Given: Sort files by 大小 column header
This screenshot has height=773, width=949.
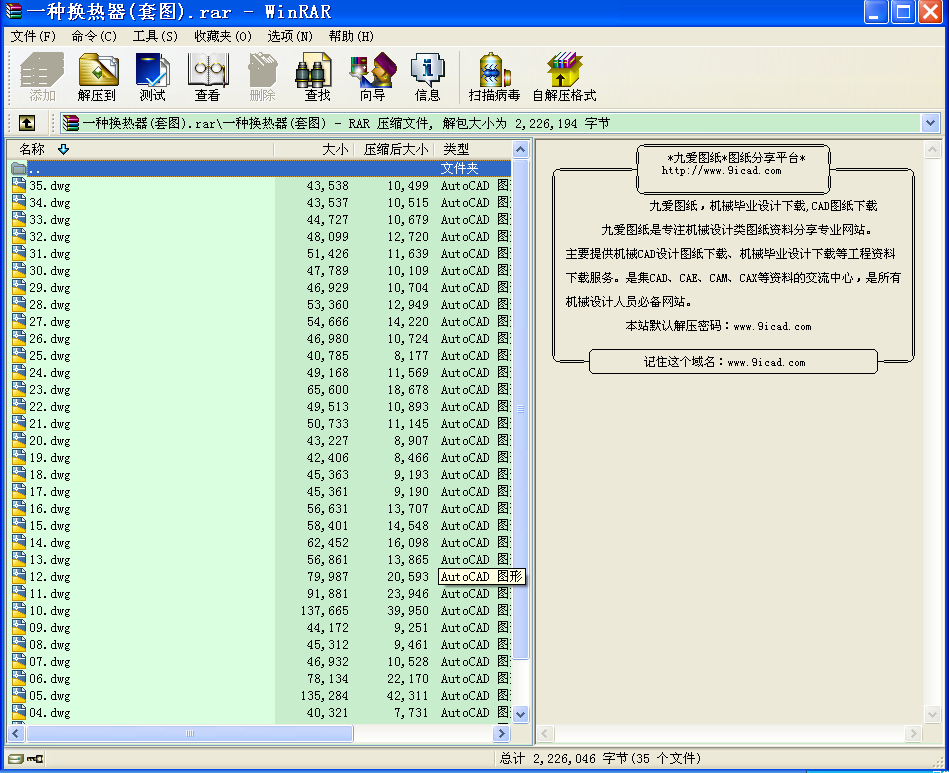Looking at the screenshot, I should point(335,149).
